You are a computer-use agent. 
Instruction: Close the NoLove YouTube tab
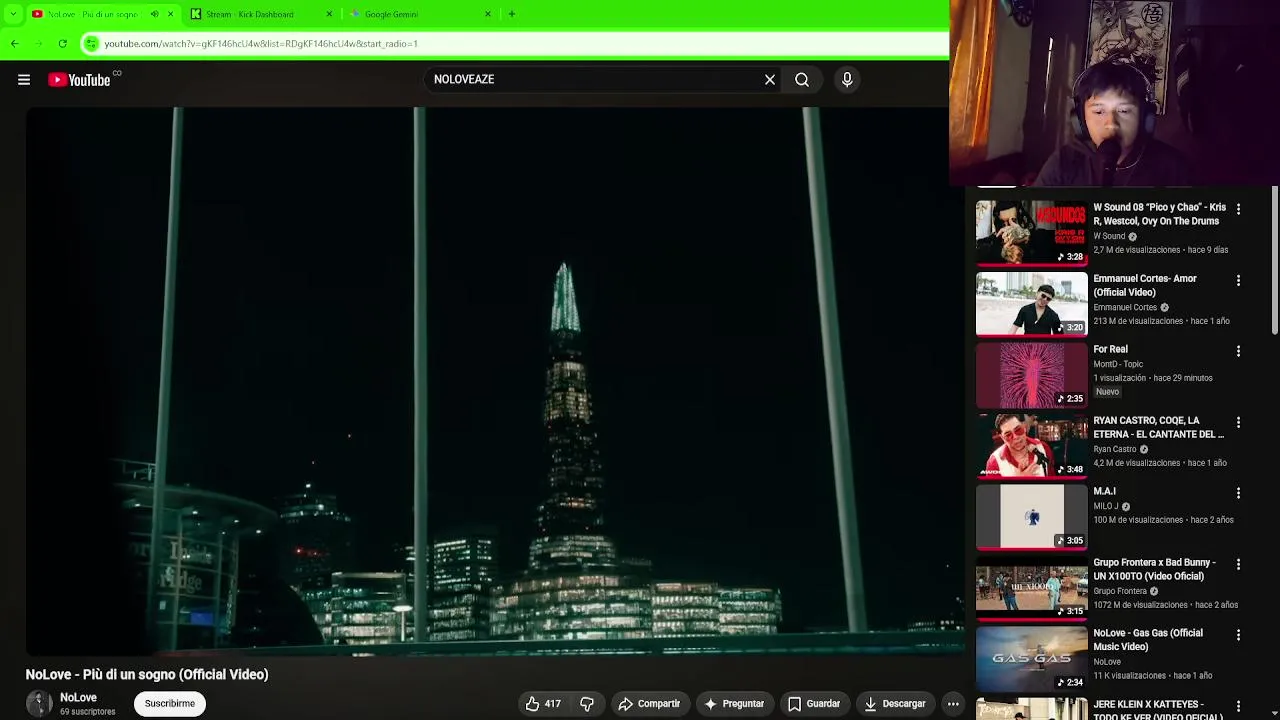170,14
